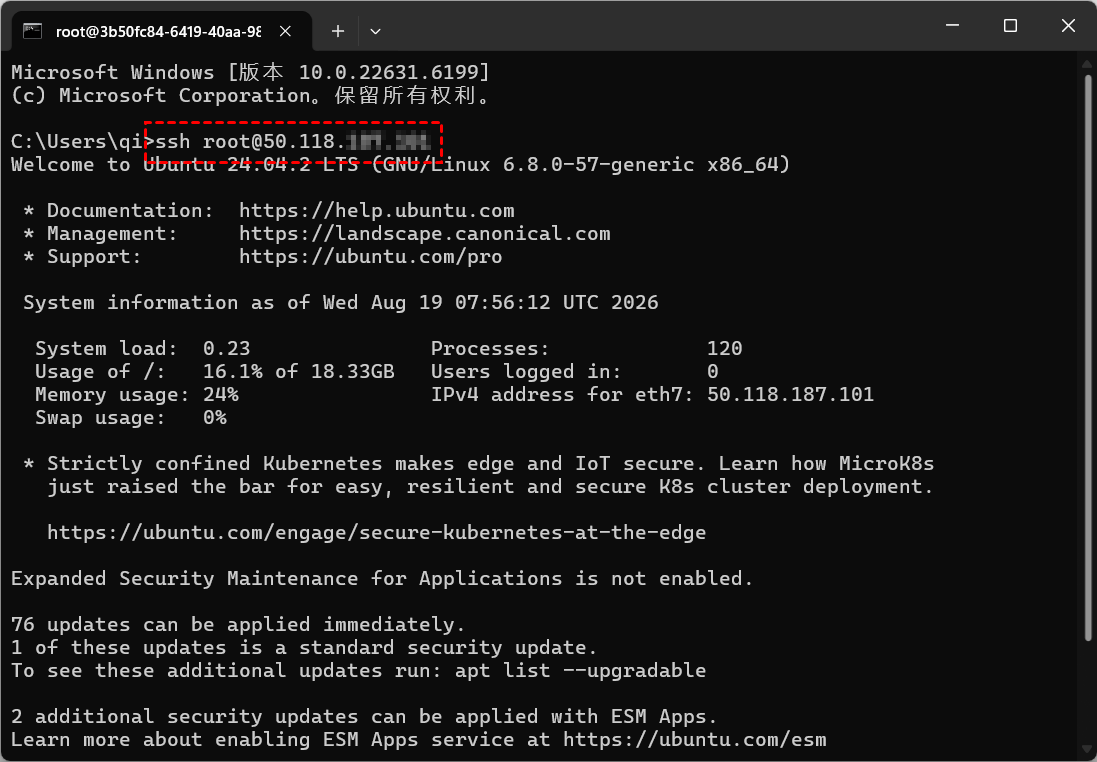
Task: Click '76 updates can be applied immediately.'
Action: tap(238, 624)
